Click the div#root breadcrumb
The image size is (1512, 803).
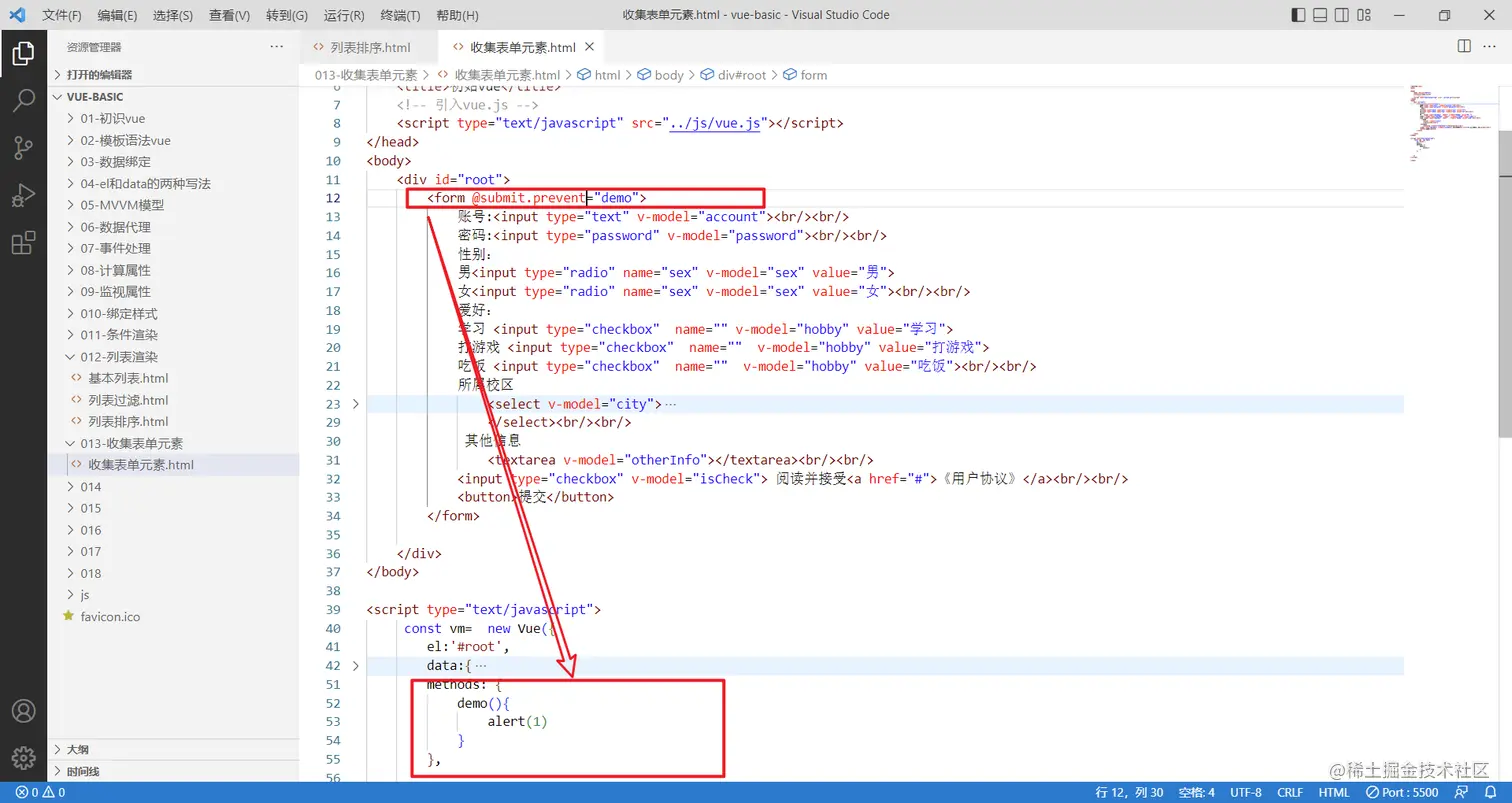click(x=733, y=75)
